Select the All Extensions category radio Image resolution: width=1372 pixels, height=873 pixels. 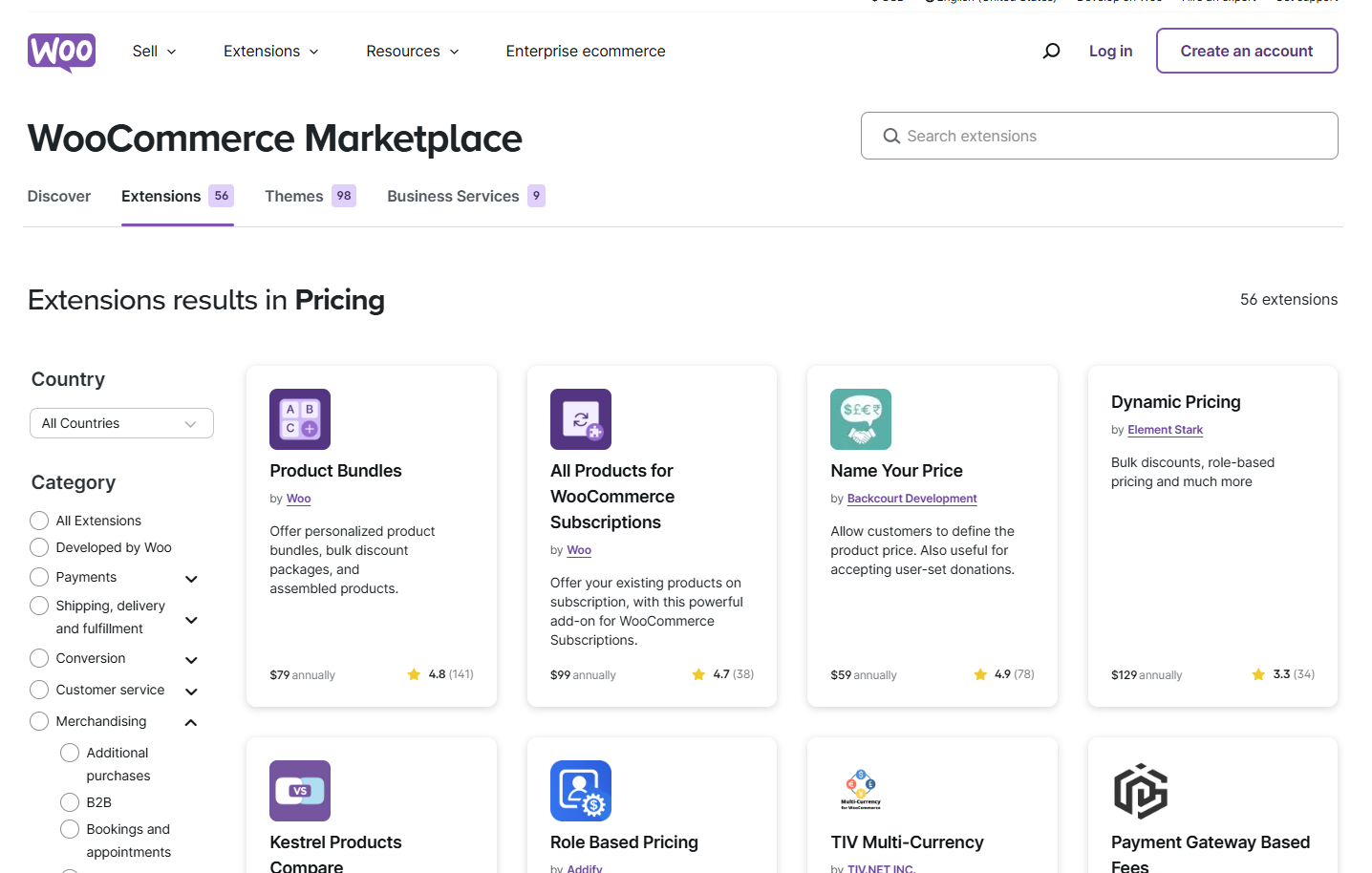pyautogui.click(x=39, y=521)
